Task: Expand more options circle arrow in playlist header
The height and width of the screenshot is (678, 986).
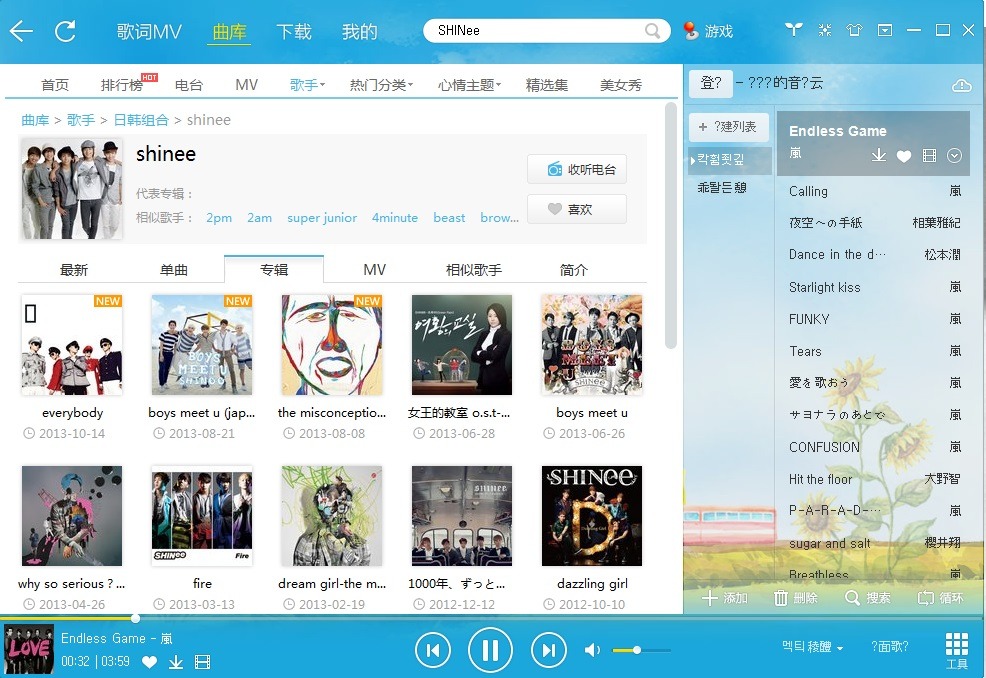Action: click(954, 155)
